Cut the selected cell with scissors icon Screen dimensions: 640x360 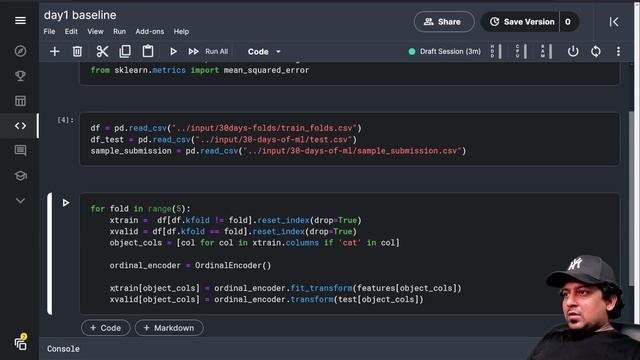point(102,51)
